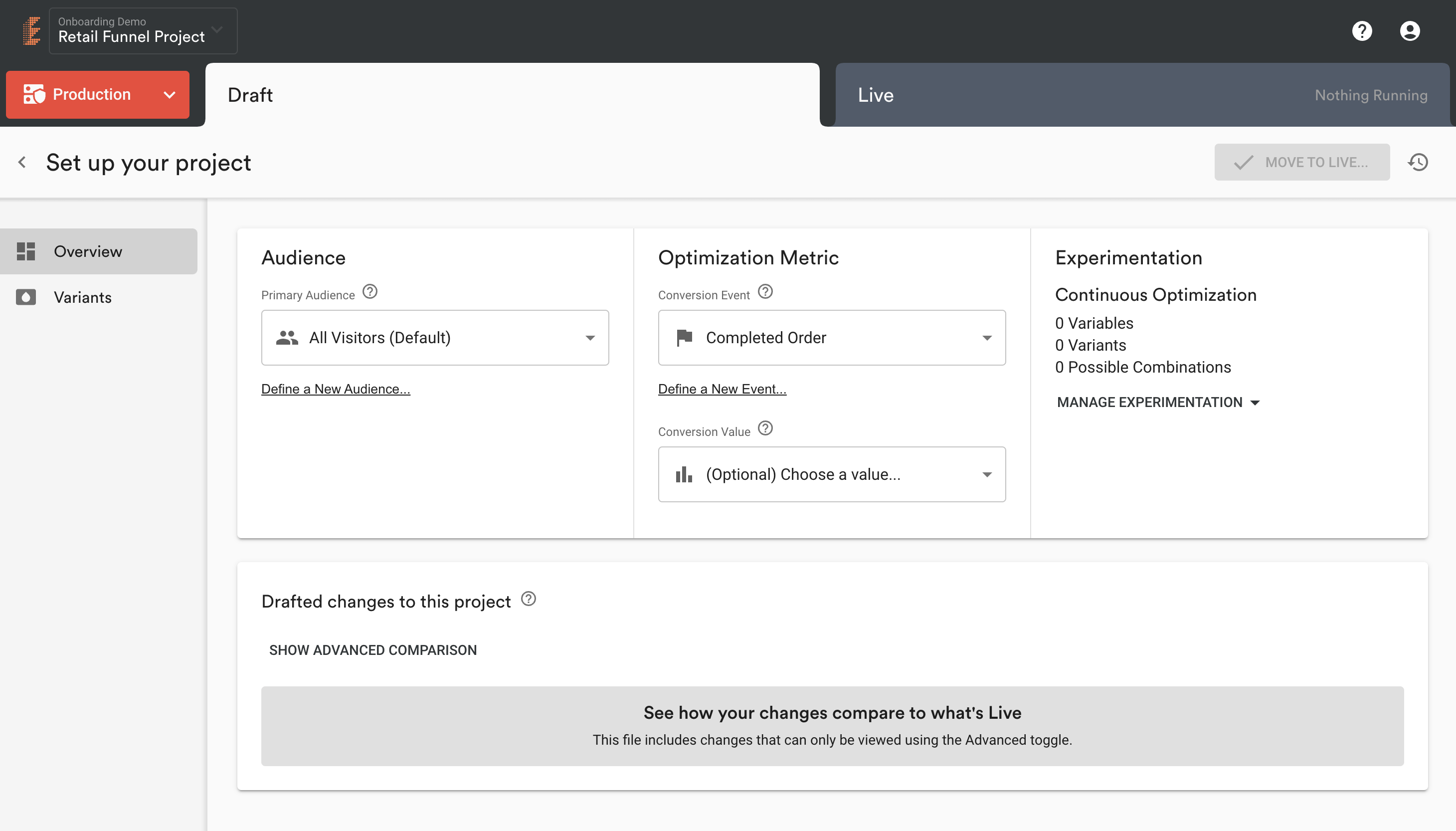The height and width of the screenshot is (831, 1456).
Task: Click Define a New Audience link
Action: click(x=336, y=389)
